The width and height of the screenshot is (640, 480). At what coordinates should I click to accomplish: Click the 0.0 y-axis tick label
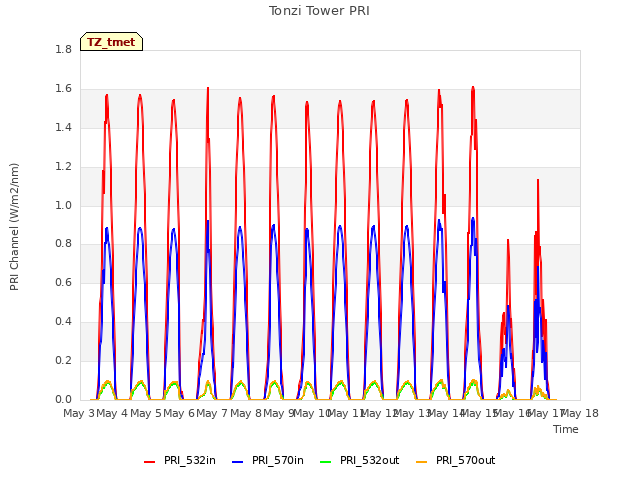63,399
